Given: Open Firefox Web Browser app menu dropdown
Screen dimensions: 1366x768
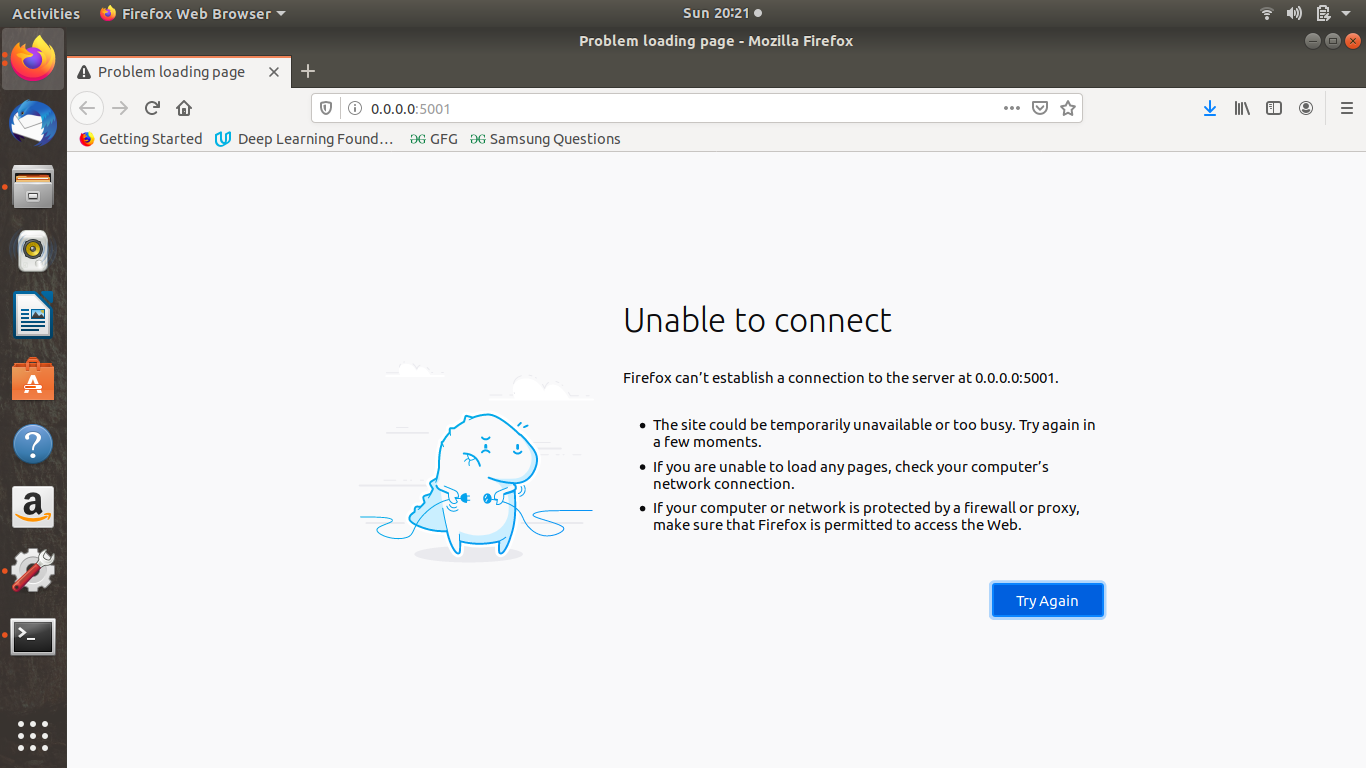Looking at the screenshot, I should click(193, 13).
